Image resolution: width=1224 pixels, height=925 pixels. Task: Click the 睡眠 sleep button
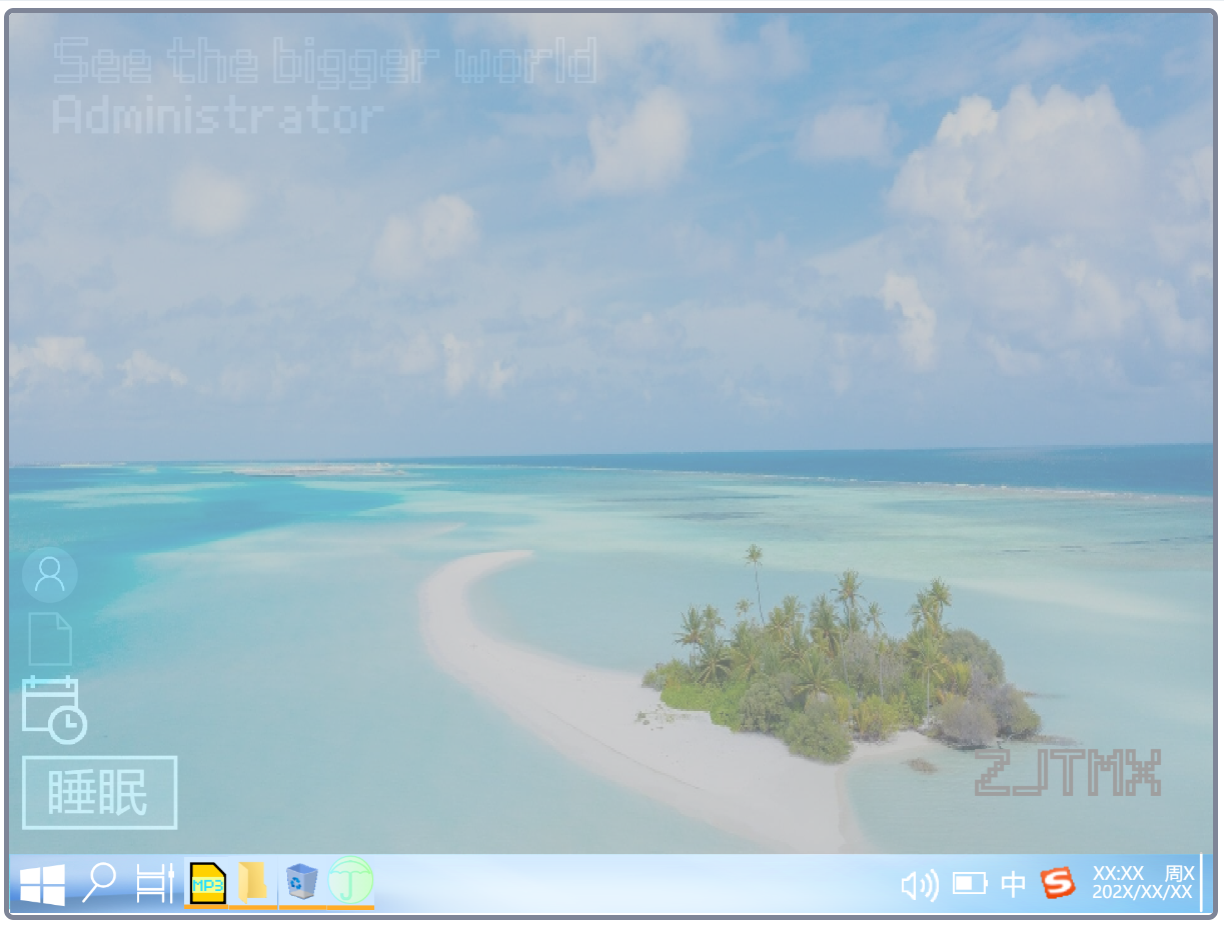[99, 793]
